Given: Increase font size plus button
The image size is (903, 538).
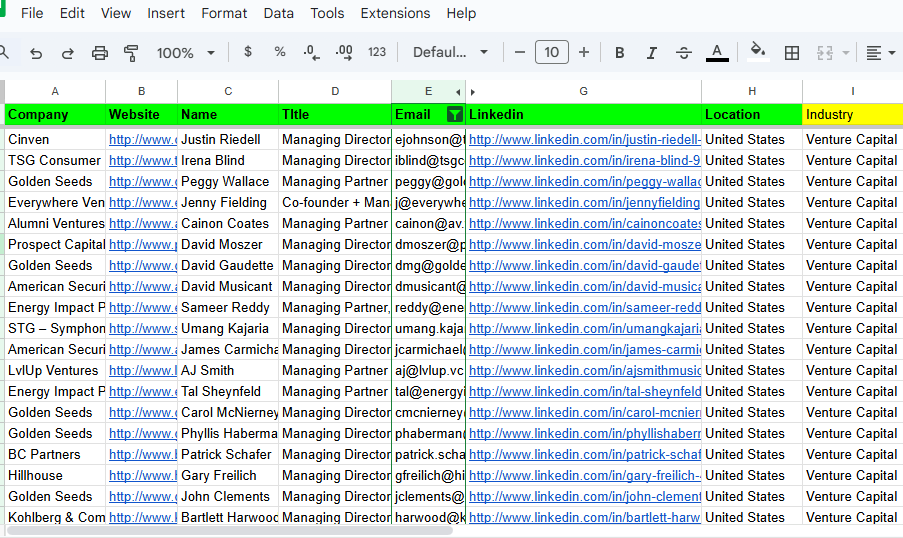Looking at the screenshot, I should coord(584,52).
